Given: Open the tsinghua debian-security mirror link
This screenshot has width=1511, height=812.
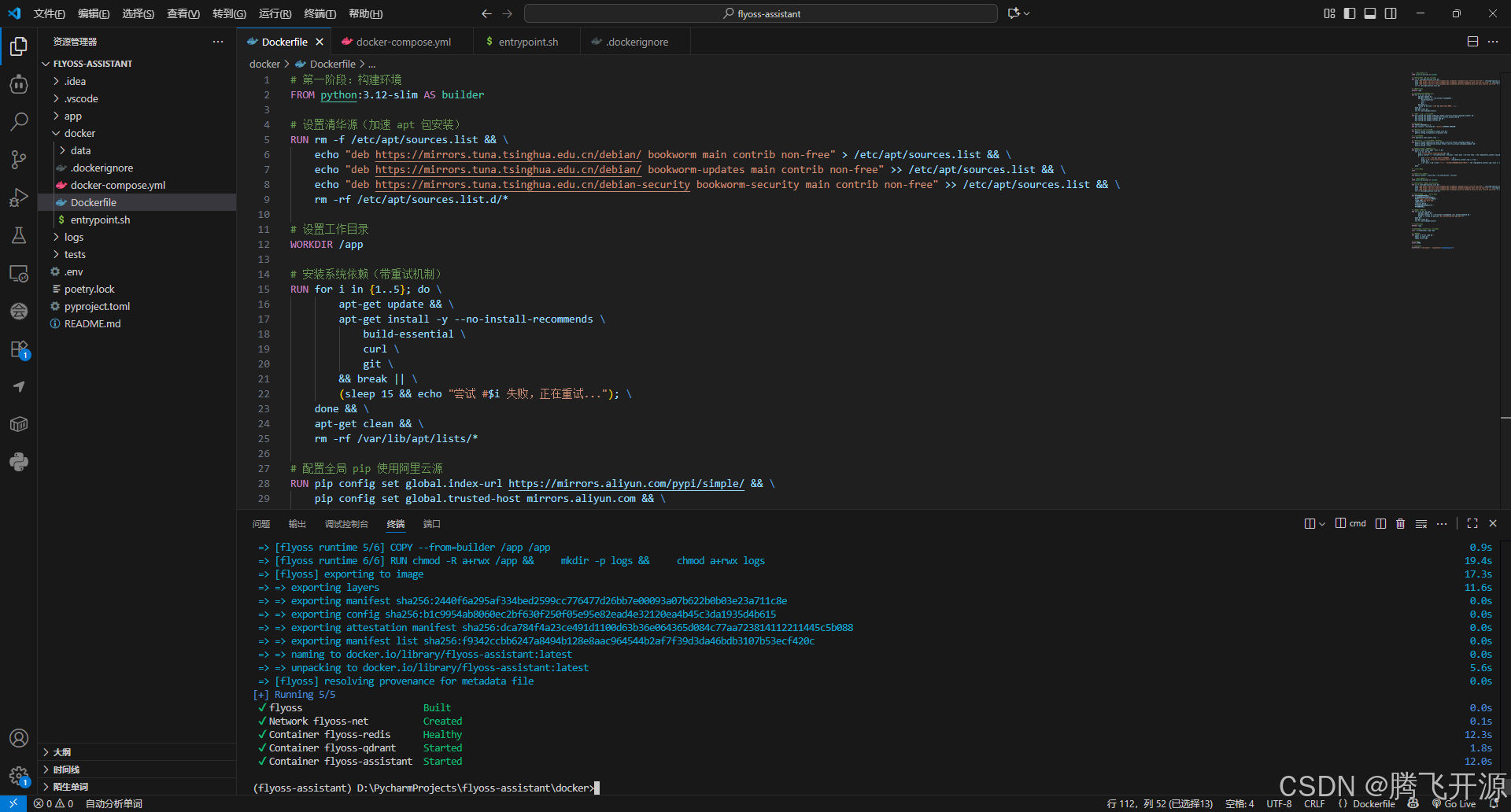Looking at the screenshot, I should pos(533,185).
